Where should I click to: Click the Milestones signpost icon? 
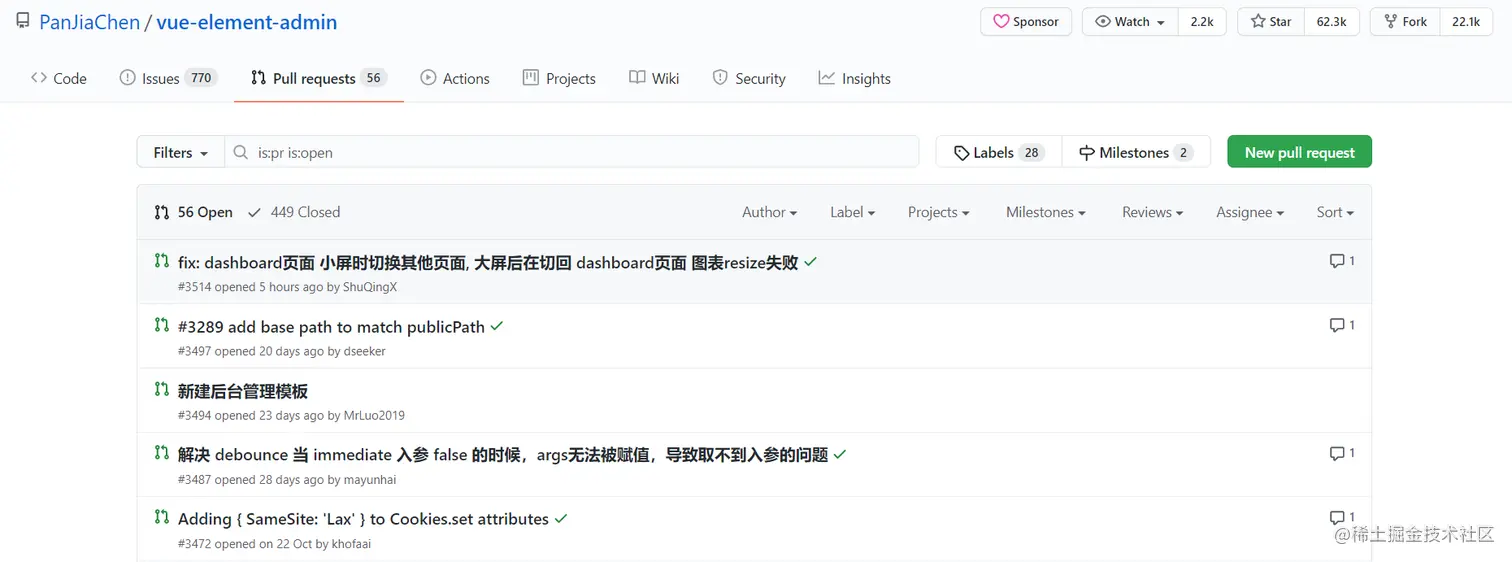pos(1086,153)
